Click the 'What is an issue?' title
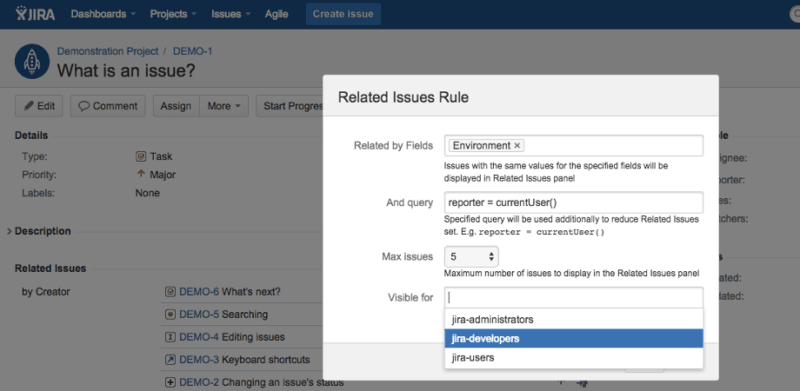 [126, 70]
